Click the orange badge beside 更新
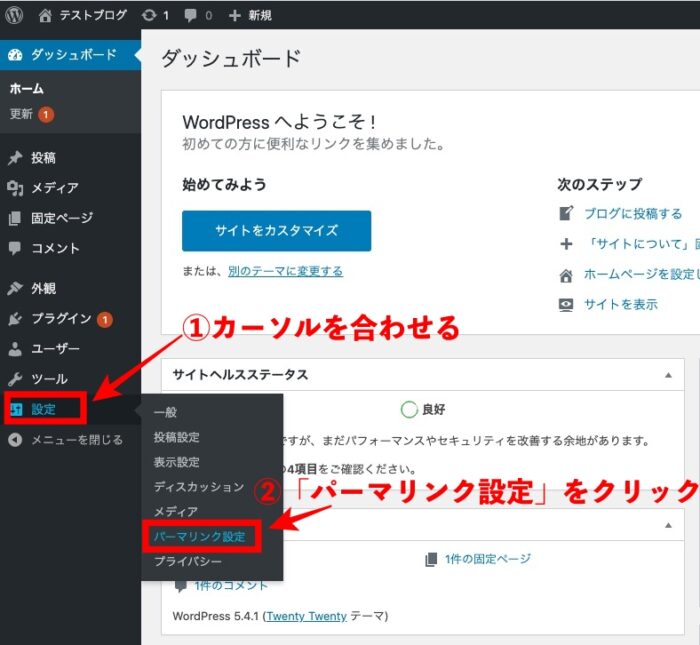 click(46, 115)
